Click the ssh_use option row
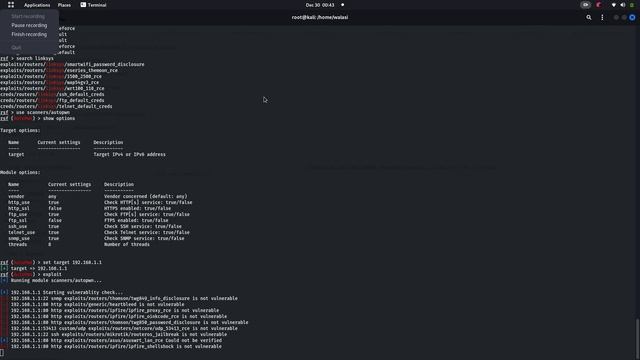The image size is (640, 360). click(x=95, y=226)
